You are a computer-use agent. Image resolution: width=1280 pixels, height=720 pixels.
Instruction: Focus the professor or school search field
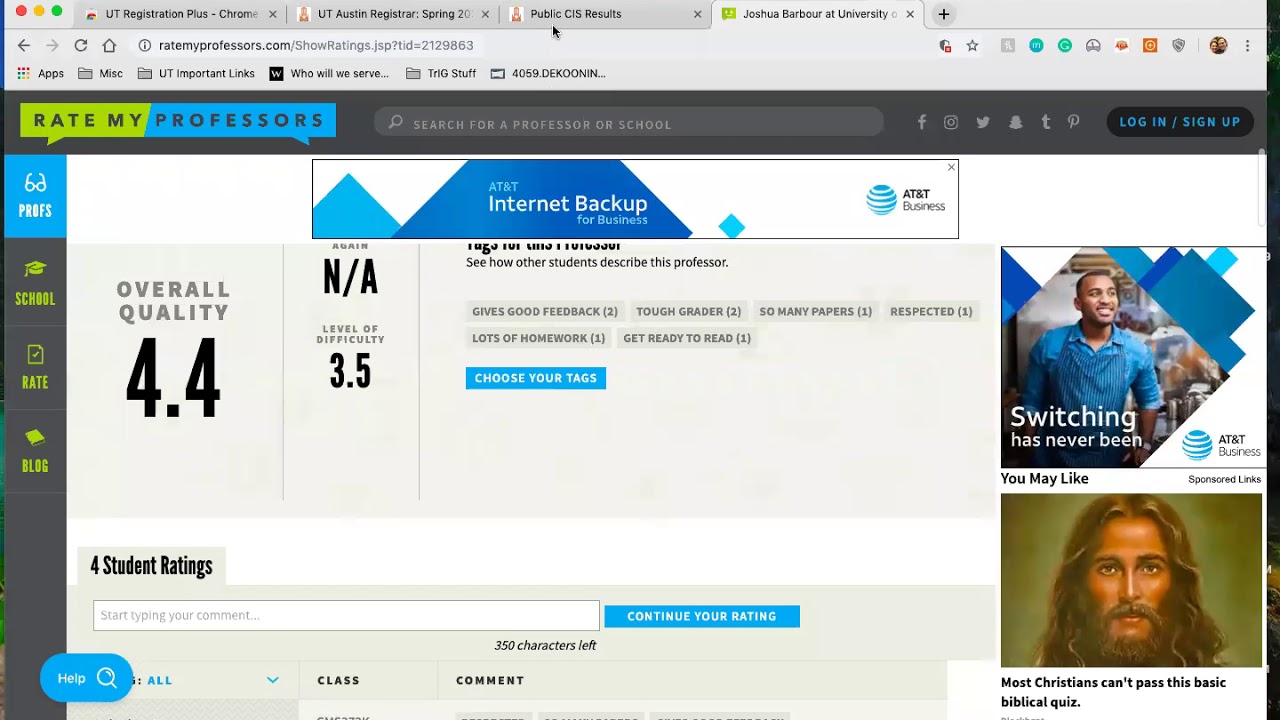629,123
